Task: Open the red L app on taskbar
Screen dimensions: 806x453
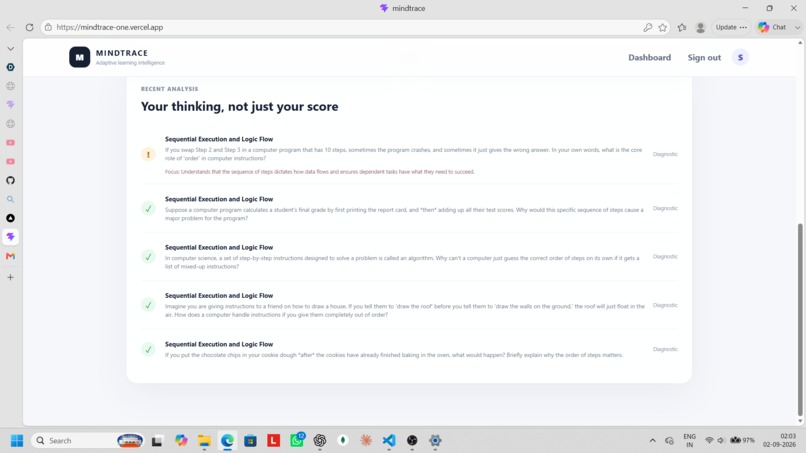Action: (x=273, y=441)
